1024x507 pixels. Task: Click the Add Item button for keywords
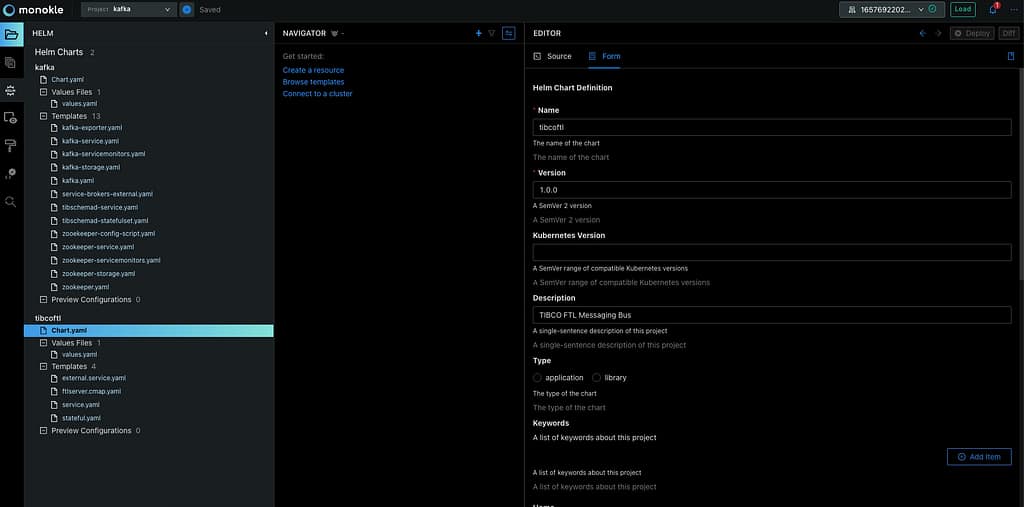coord(978,456)
